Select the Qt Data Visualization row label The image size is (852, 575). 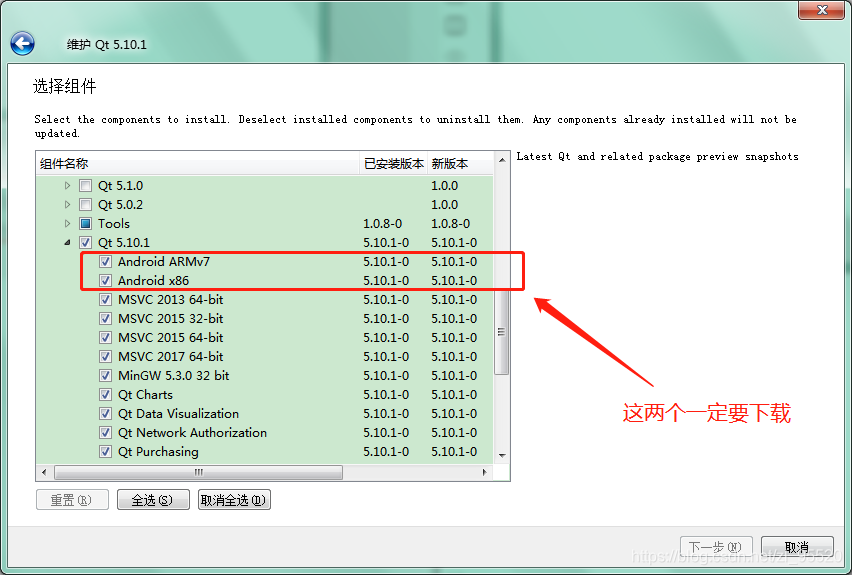178,414
